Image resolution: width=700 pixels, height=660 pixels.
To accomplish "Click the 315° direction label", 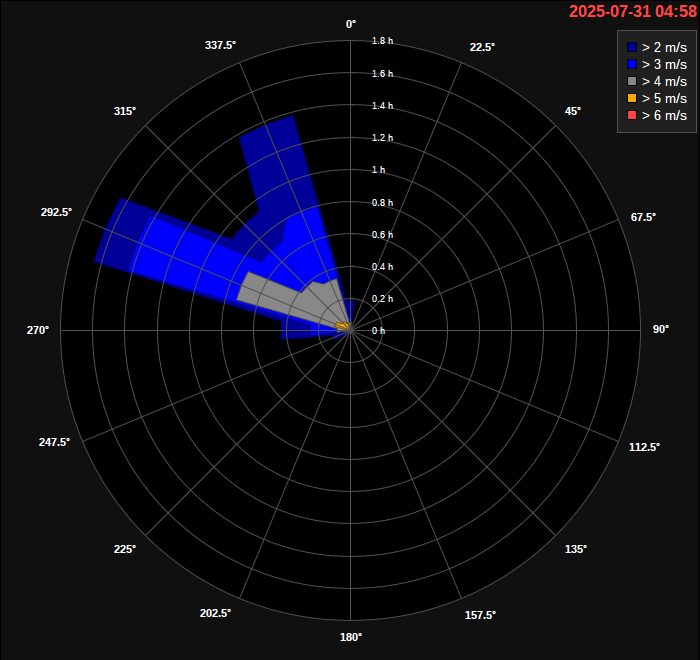I will tap(125, 111).
